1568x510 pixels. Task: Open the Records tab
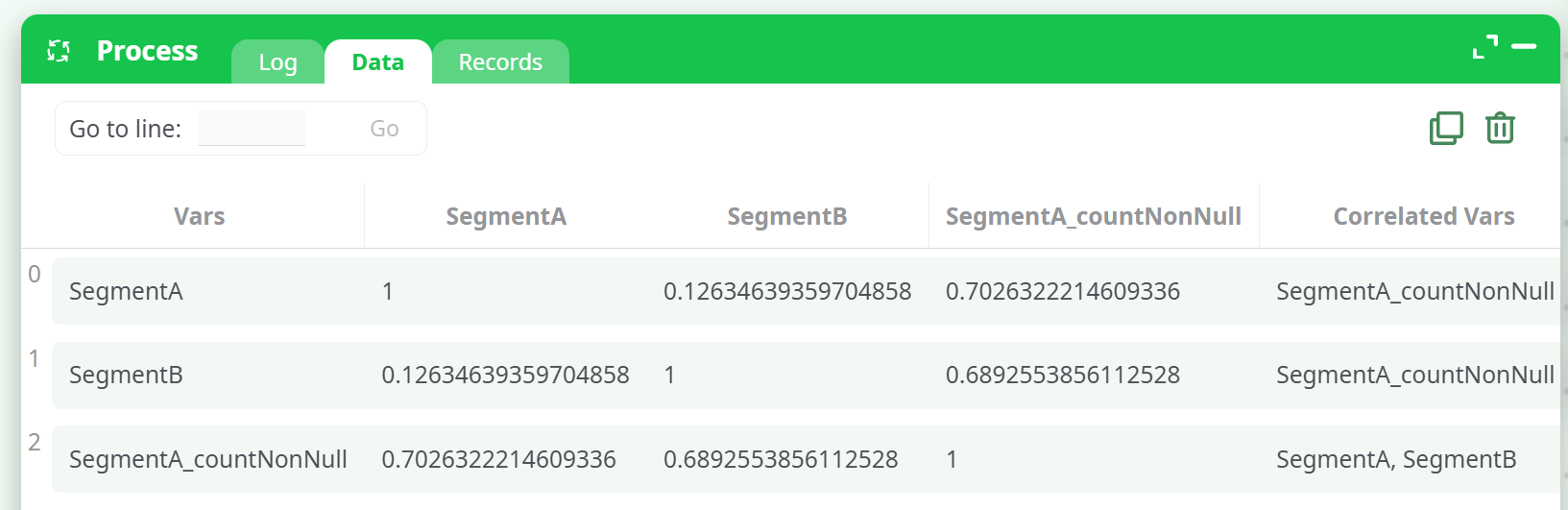click(500, 62)
